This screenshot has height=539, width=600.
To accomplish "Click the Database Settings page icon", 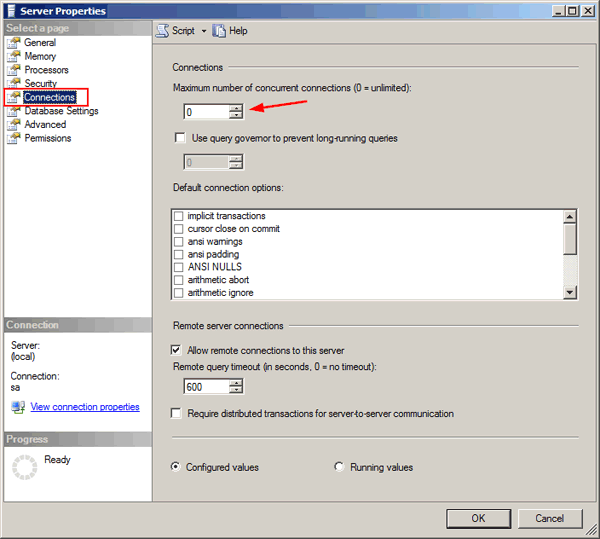I will tap(13, 111).
